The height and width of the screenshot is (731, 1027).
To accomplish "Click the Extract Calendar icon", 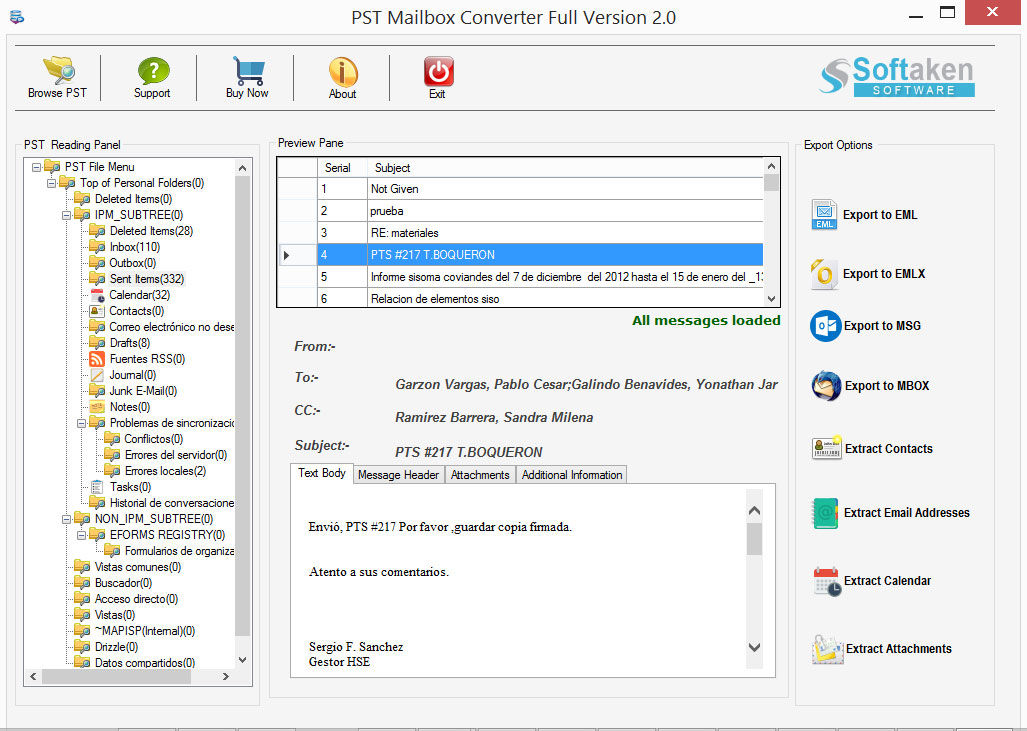I will coord(827,581).
